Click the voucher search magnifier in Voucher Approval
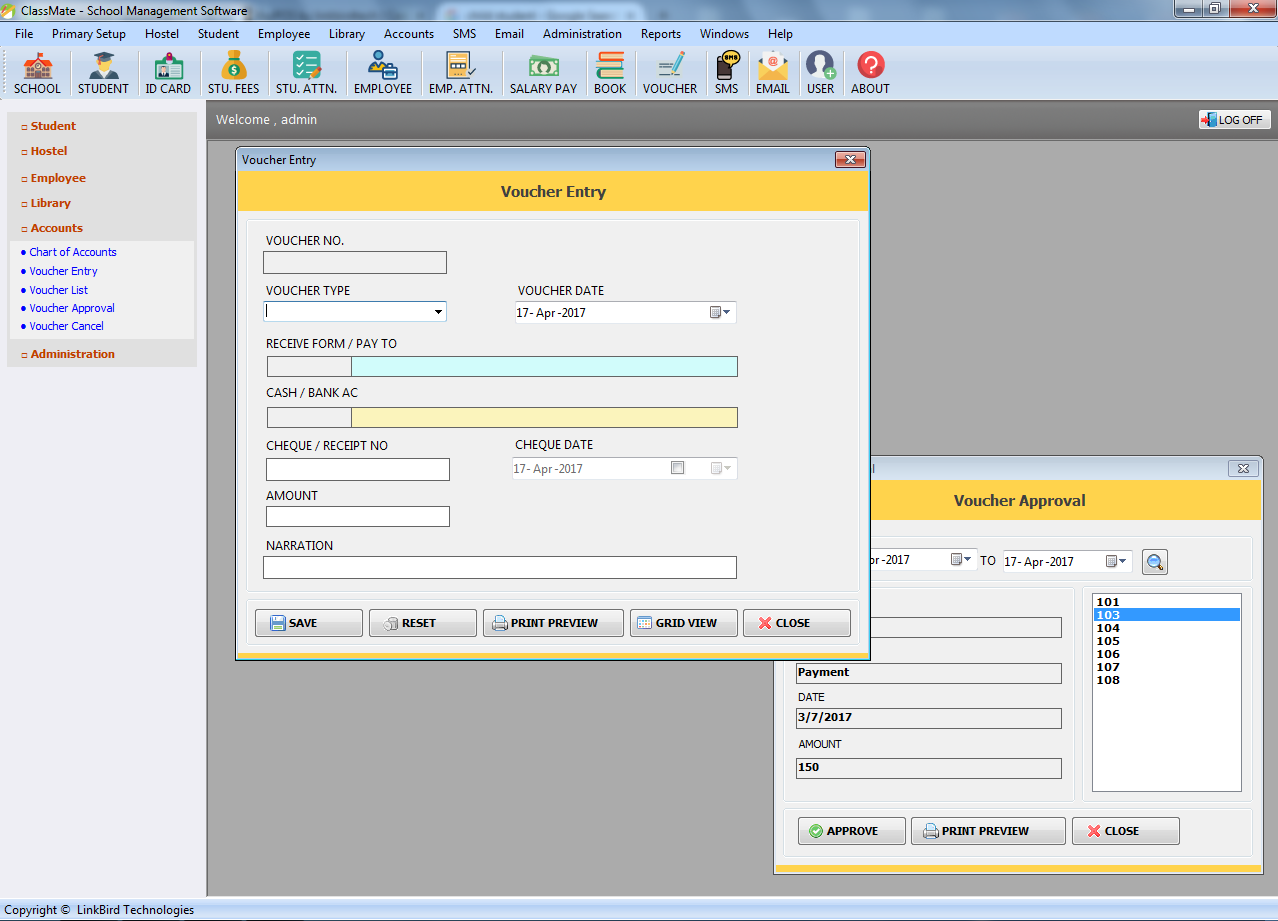The height and width of the screenshot is (921, 1278). tap(1154, 561)
